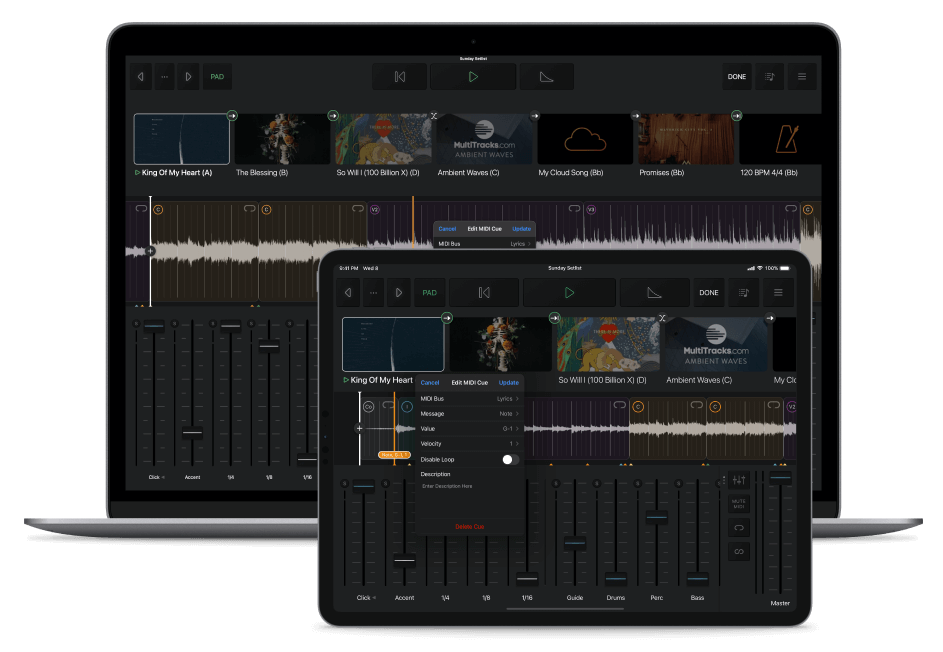Toggle the PAD button on the iPad
This screenshot has width=943, height=652.
[x=429, y=293]
